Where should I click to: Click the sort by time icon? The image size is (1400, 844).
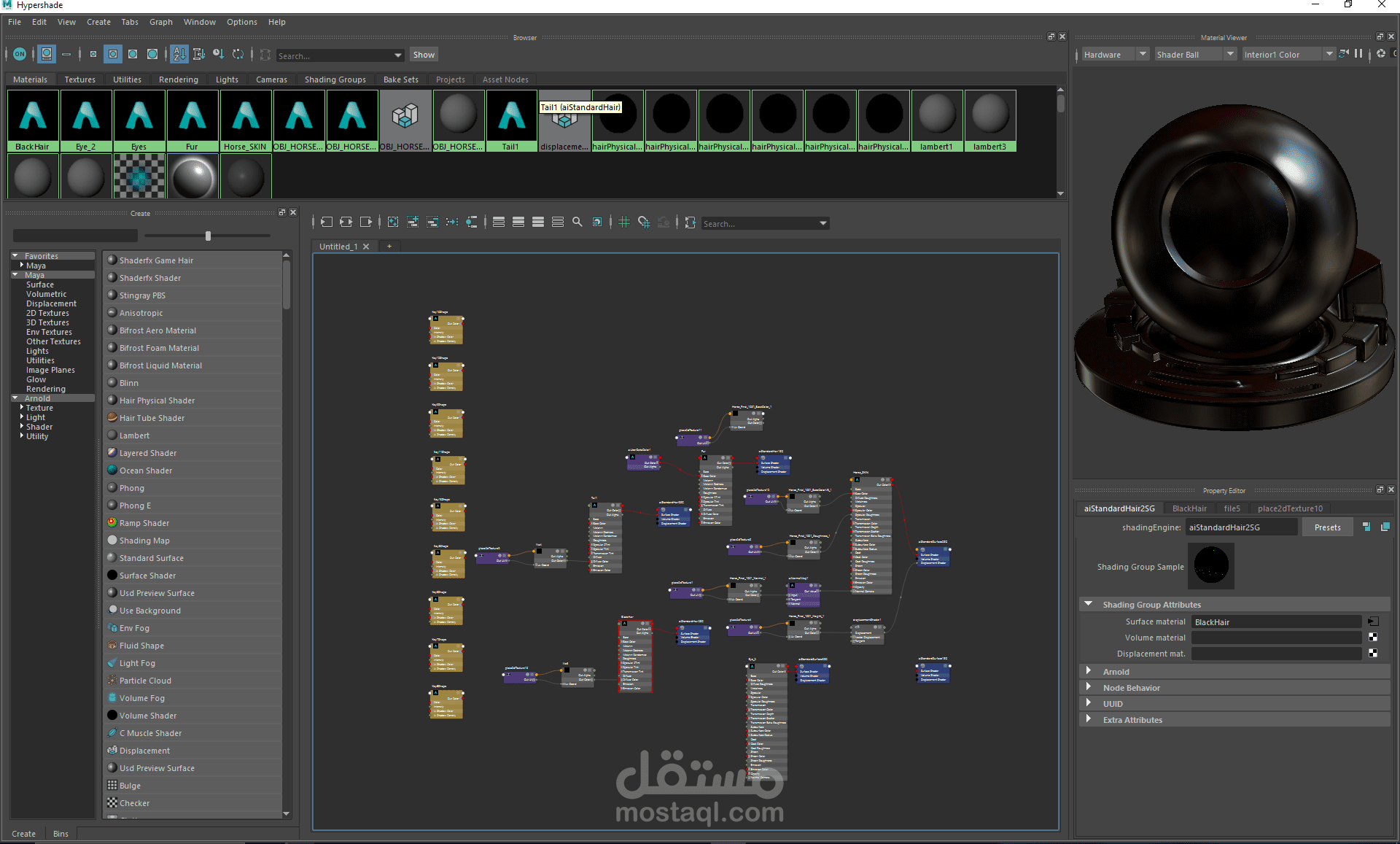(219, 54)
